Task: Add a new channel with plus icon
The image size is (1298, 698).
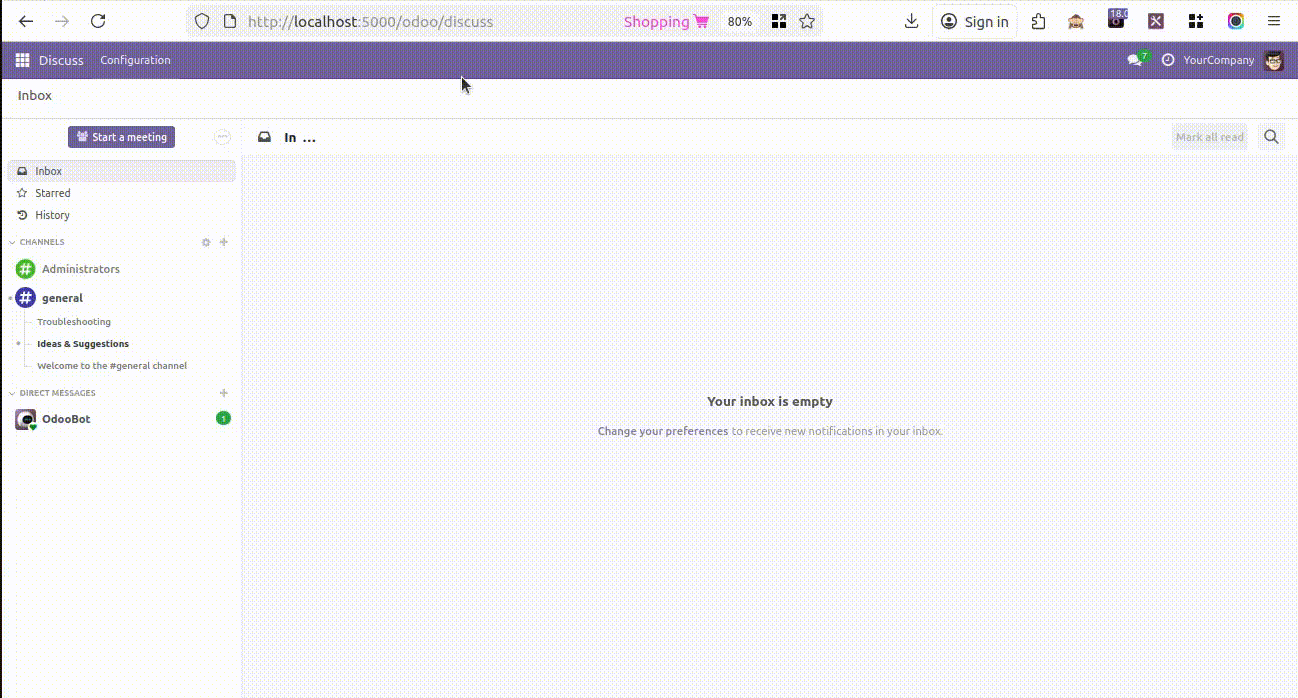Action: click(x=224, y=242)
